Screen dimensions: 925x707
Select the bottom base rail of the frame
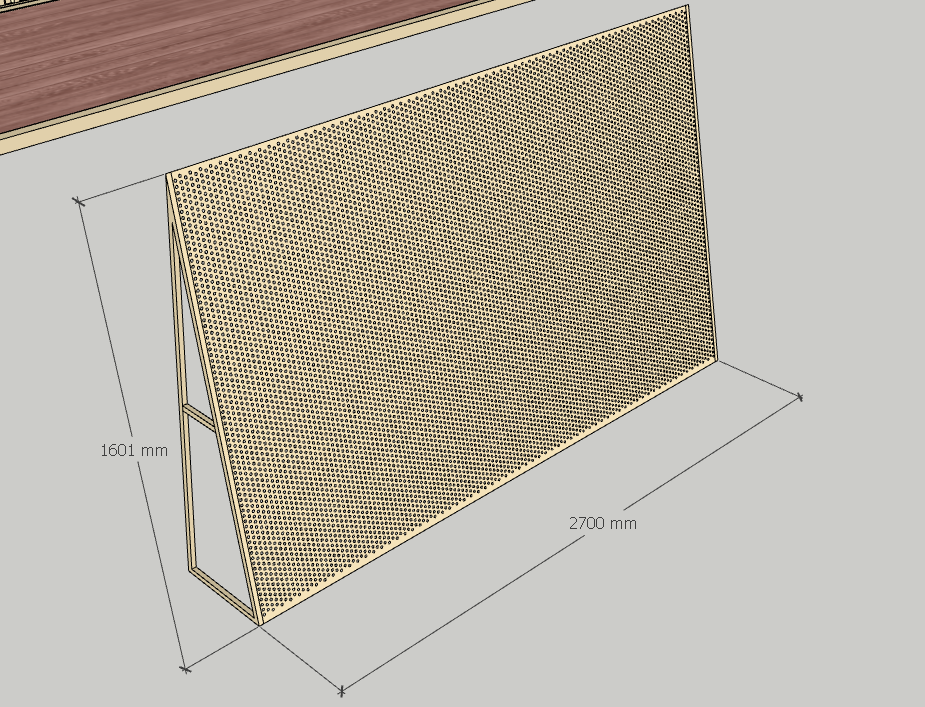pos(223,592)
